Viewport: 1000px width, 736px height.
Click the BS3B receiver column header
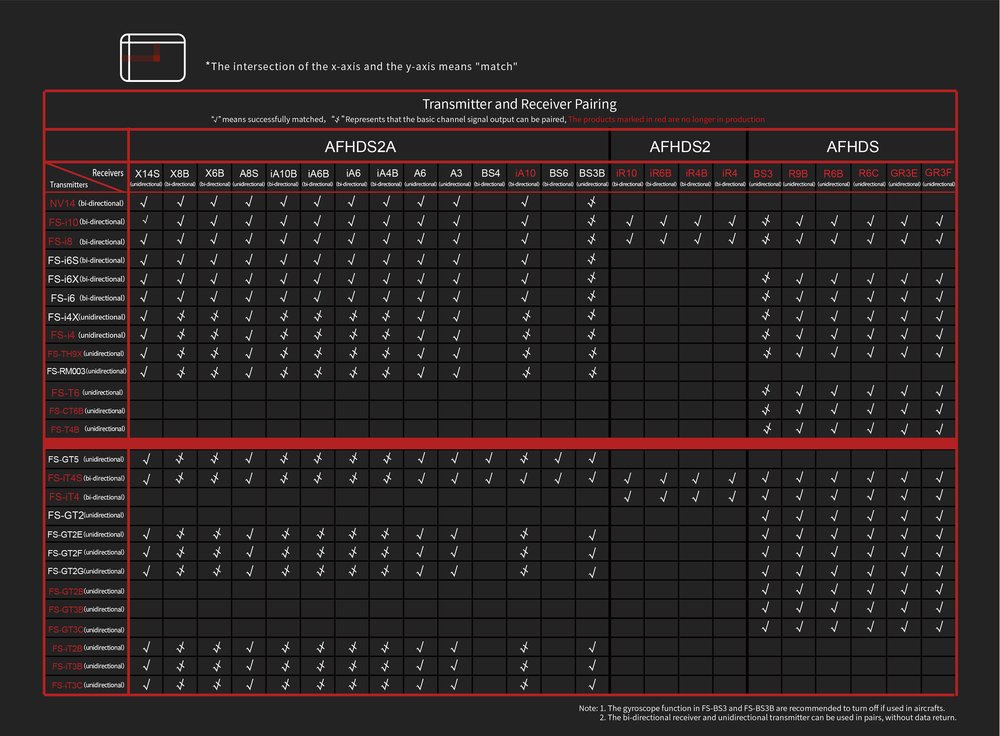coord(592,177)
